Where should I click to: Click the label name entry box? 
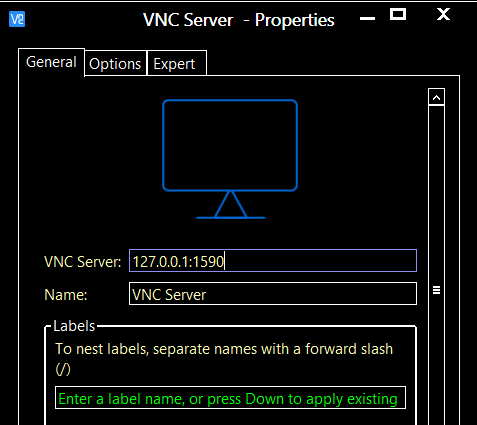click(x=230, y=398)
